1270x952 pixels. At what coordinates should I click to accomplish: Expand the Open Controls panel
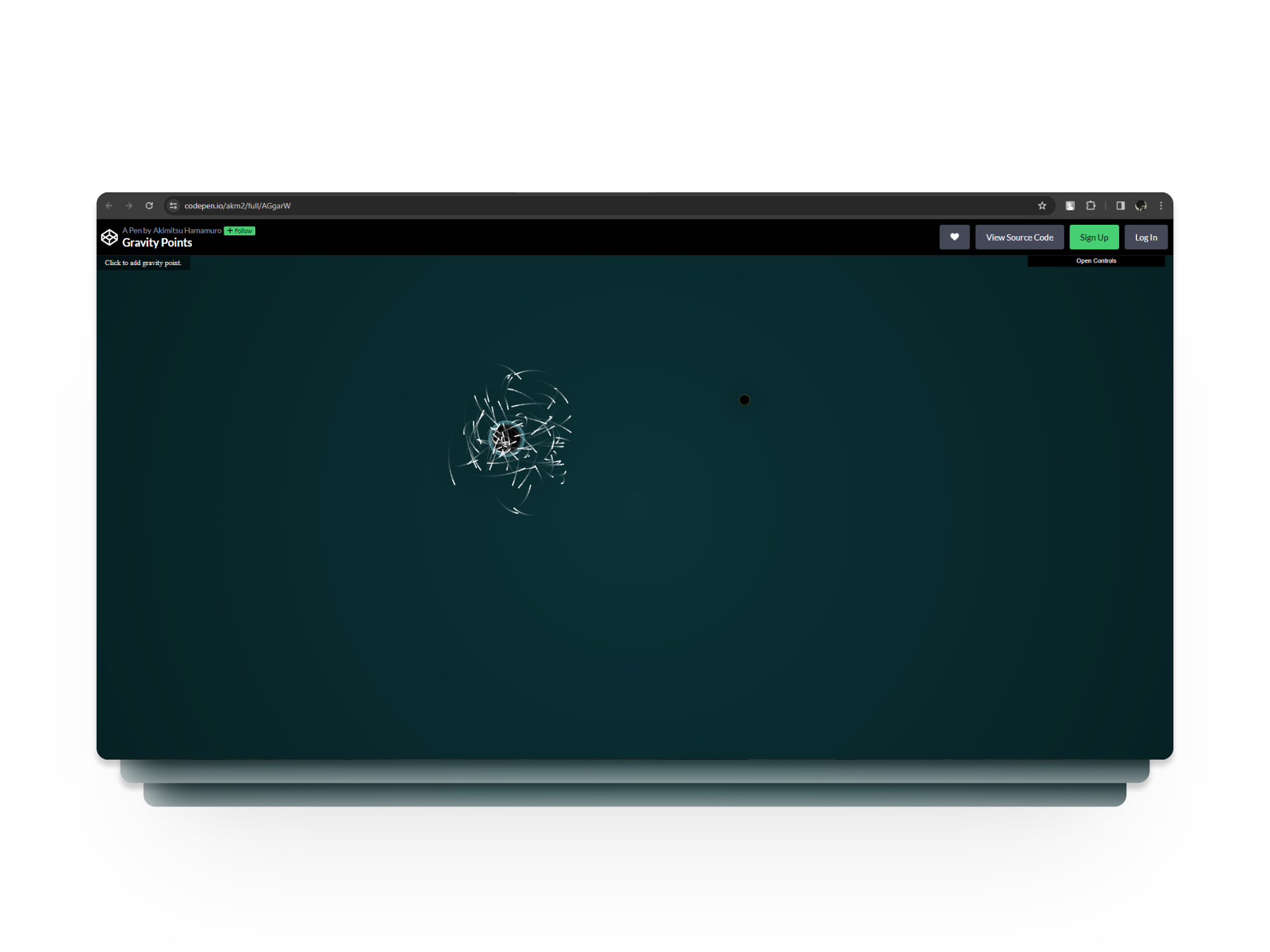[1096, 261]
